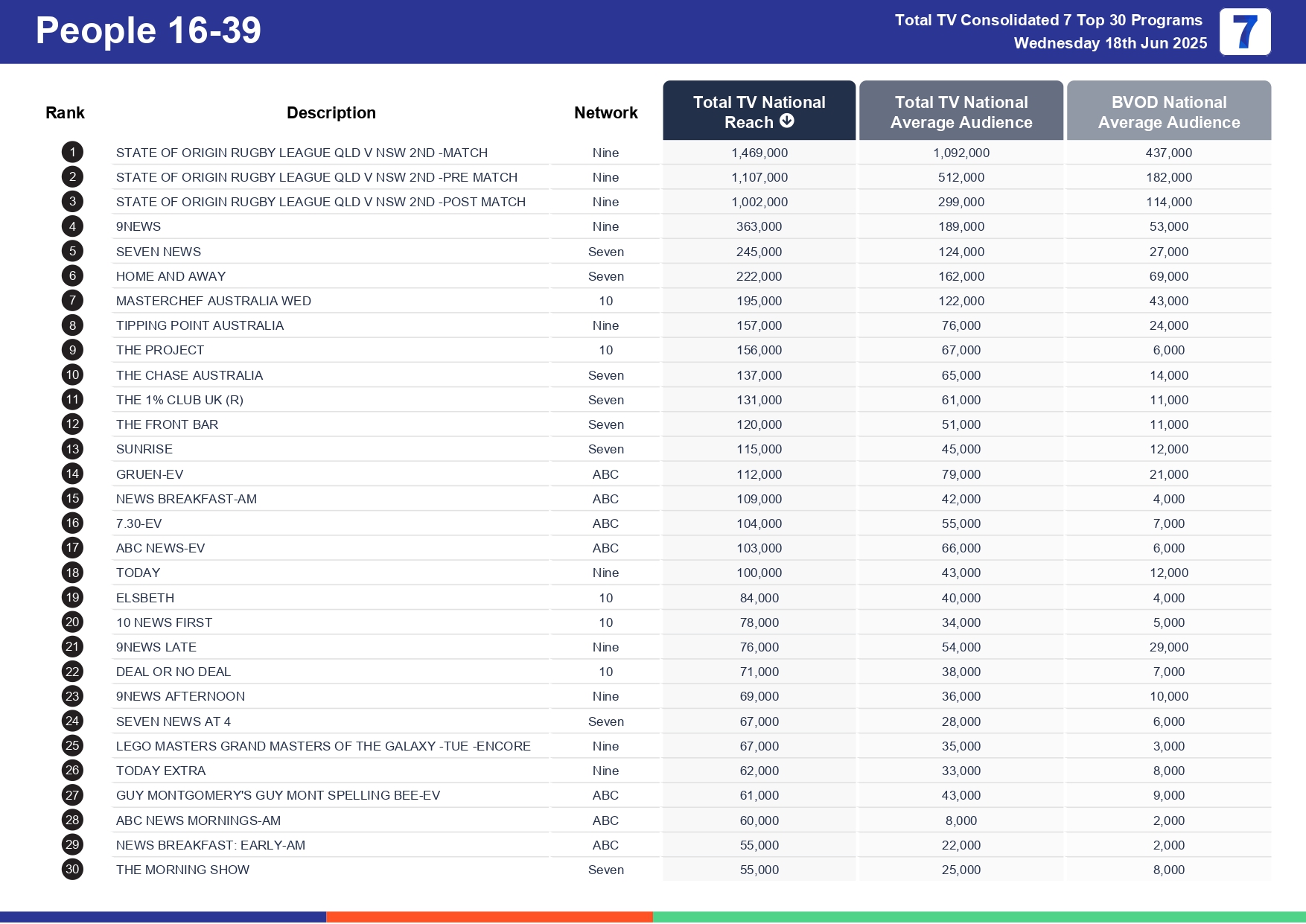Image resolution: width=1306 pixels, height=924 pixels.
Task: Select the rank 22 badge
Action: (71, 671)
